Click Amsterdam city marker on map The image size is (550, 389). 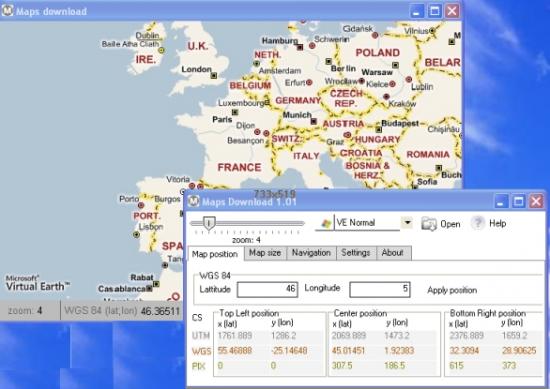(257, 63)
